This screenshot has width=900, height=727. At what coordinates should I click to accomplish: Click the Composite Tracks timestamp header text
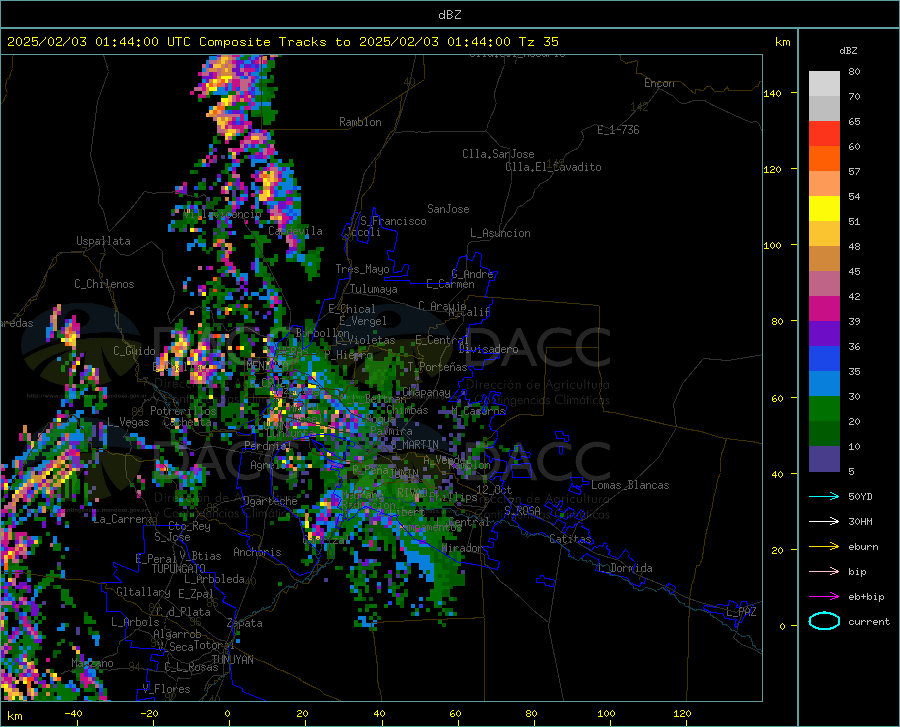(283, 42)
